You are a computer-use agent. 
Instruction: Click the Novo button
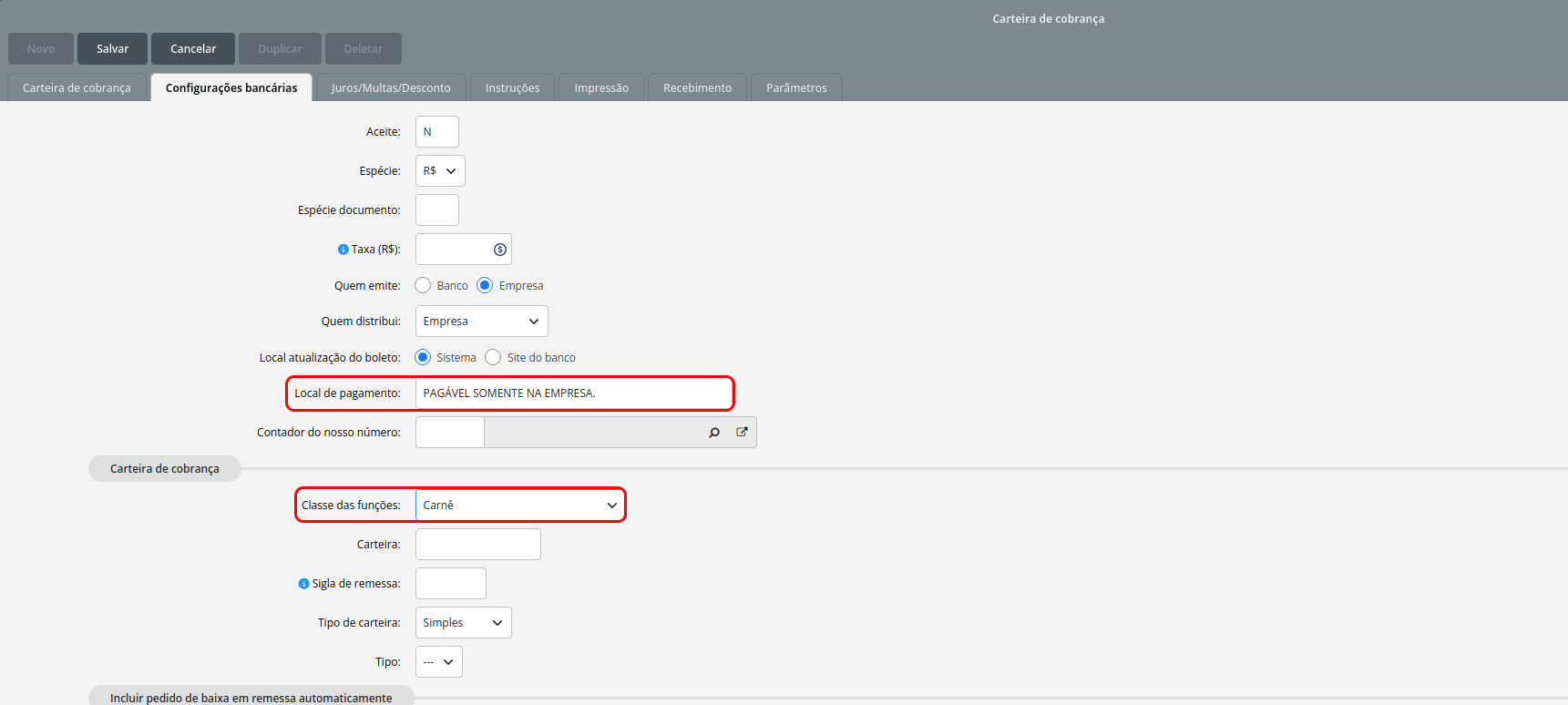click(41, 49)
